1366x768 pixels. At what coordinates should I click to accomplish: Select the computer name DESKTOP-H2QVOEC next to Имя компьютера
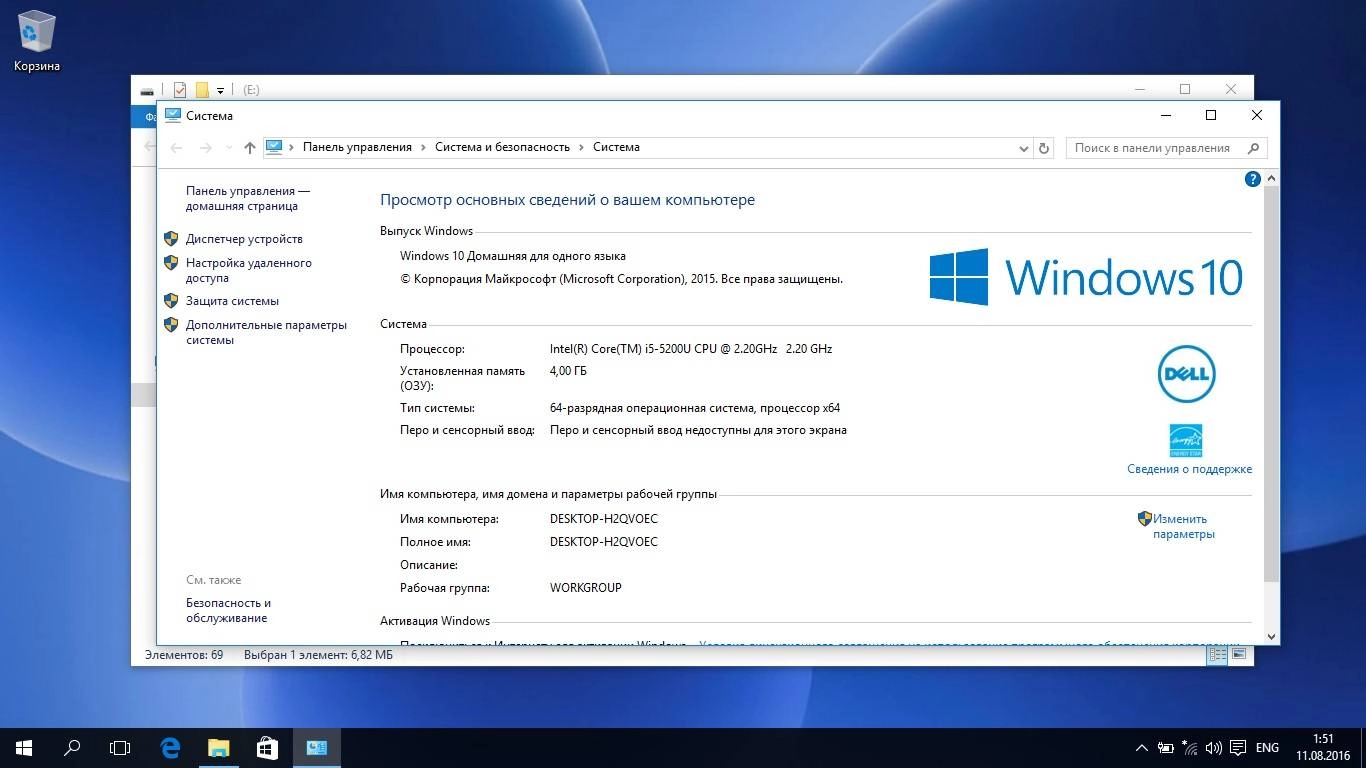point(604,519)
